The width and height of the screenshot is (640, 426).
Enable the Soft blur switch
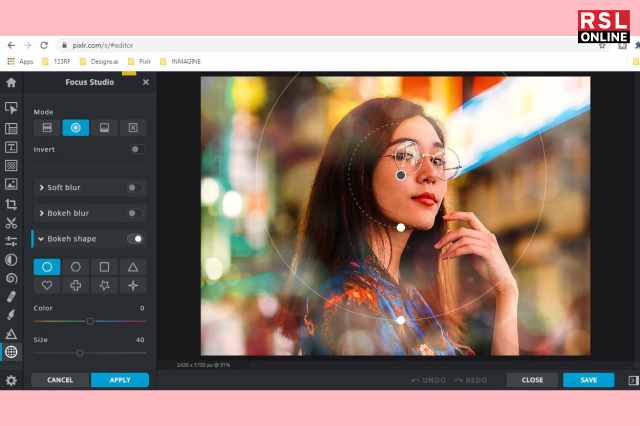(134, 188)
